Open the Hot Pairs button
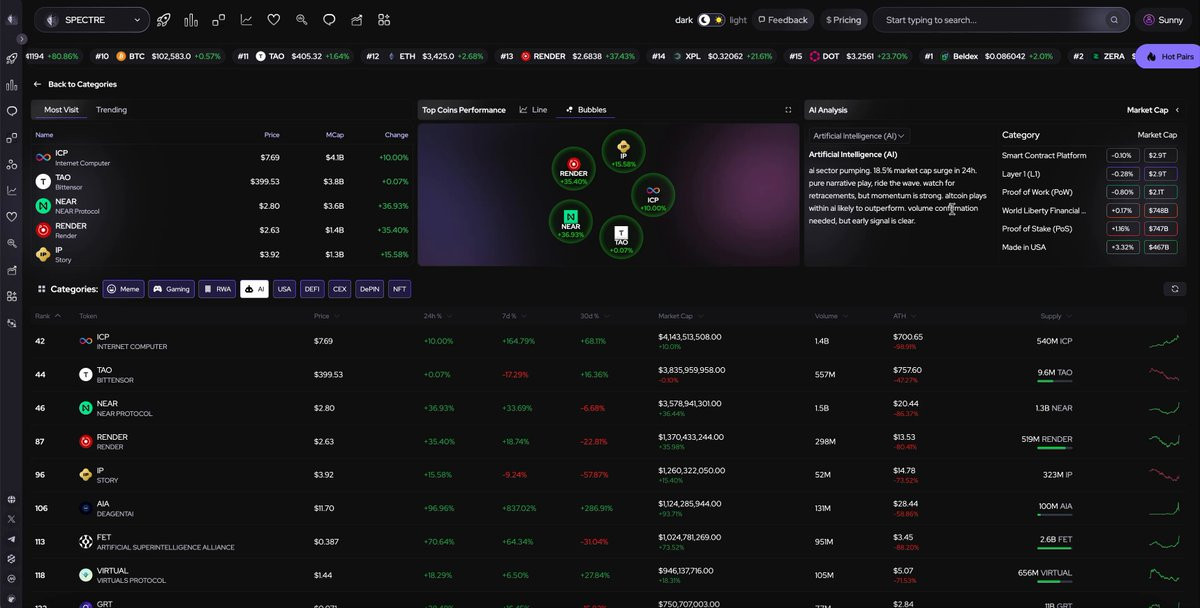Viewport: 1200px width, 608px height. [x=1168, y=56]
